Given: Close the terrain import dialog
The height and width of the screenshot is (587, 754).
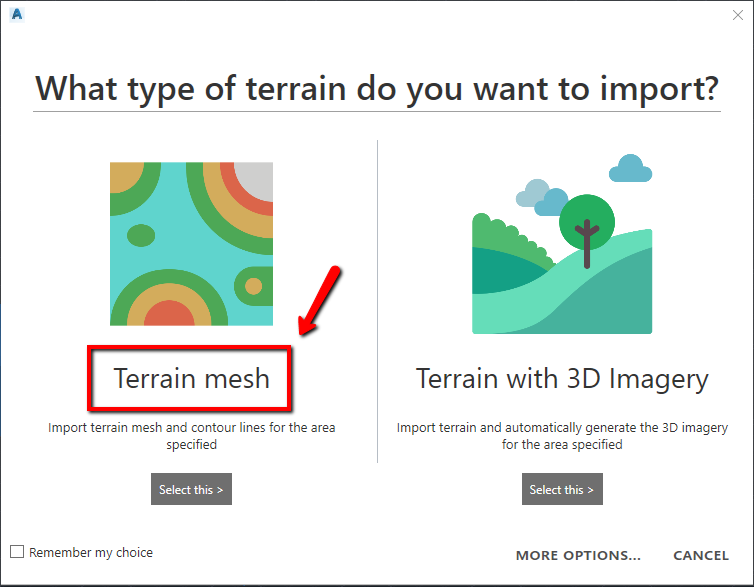Looking at the screenshot, I should 738,15.
